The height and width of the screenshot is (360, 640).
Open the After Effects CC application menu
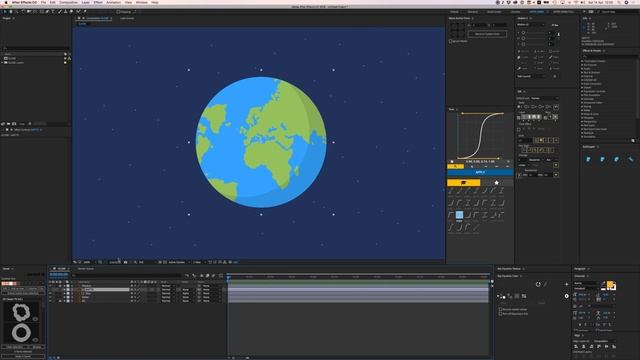(x=24, y=2)
